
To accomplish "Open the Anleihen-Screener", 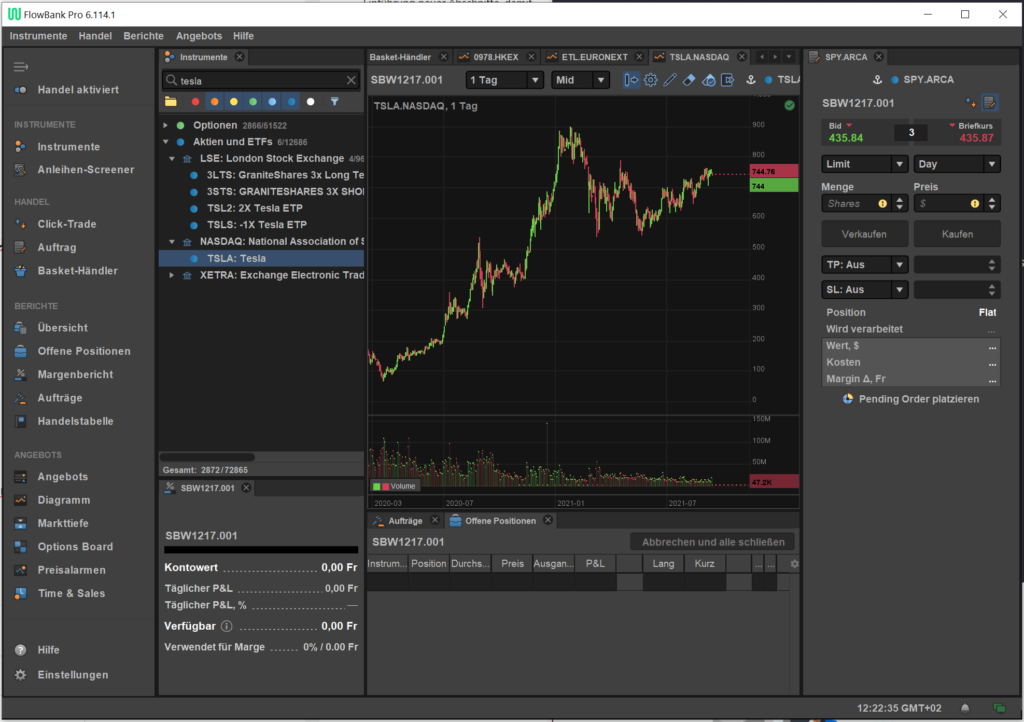I will coord(86,170).
